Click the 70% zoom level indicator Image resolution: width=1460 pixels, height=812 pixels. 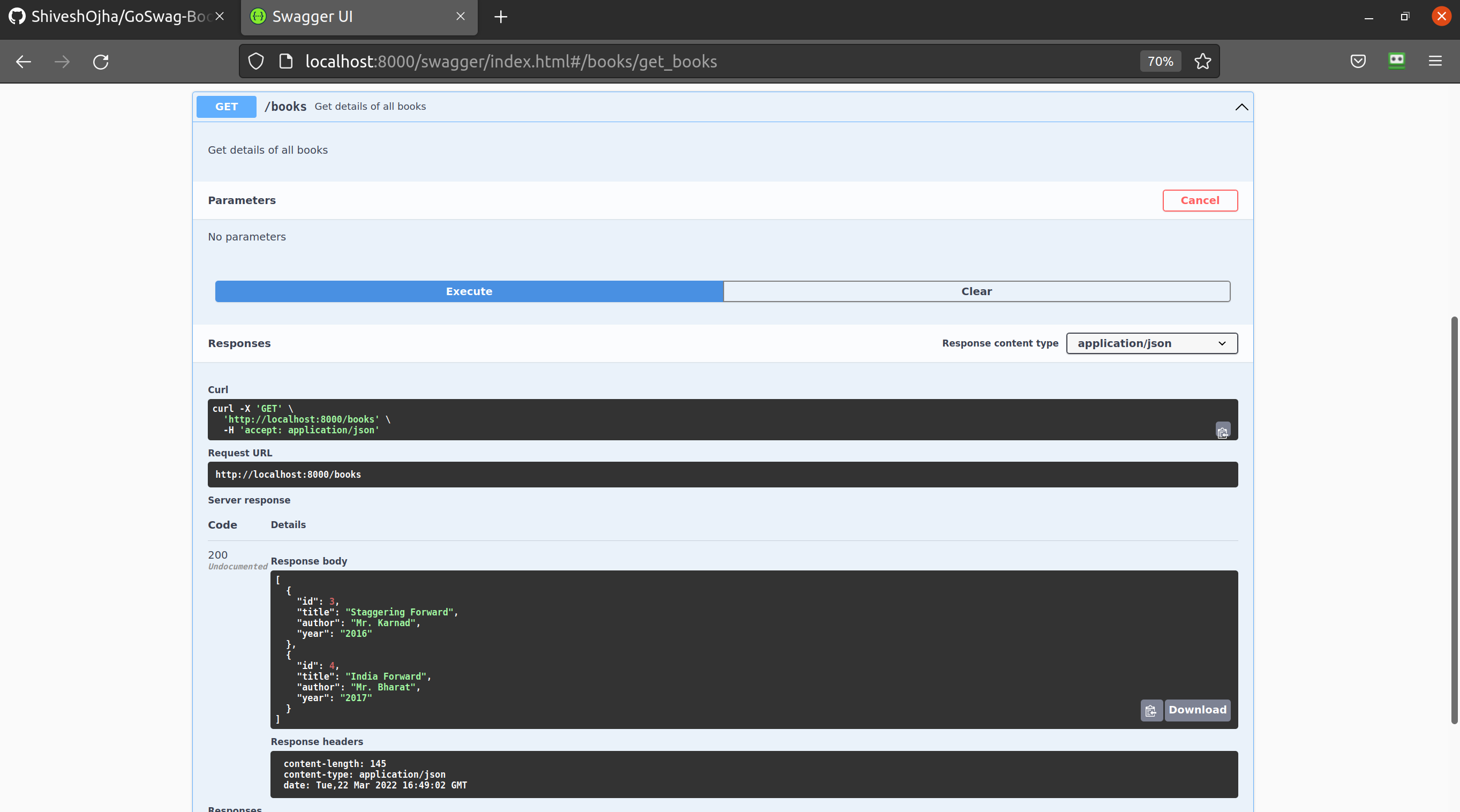pos(1160,61)
